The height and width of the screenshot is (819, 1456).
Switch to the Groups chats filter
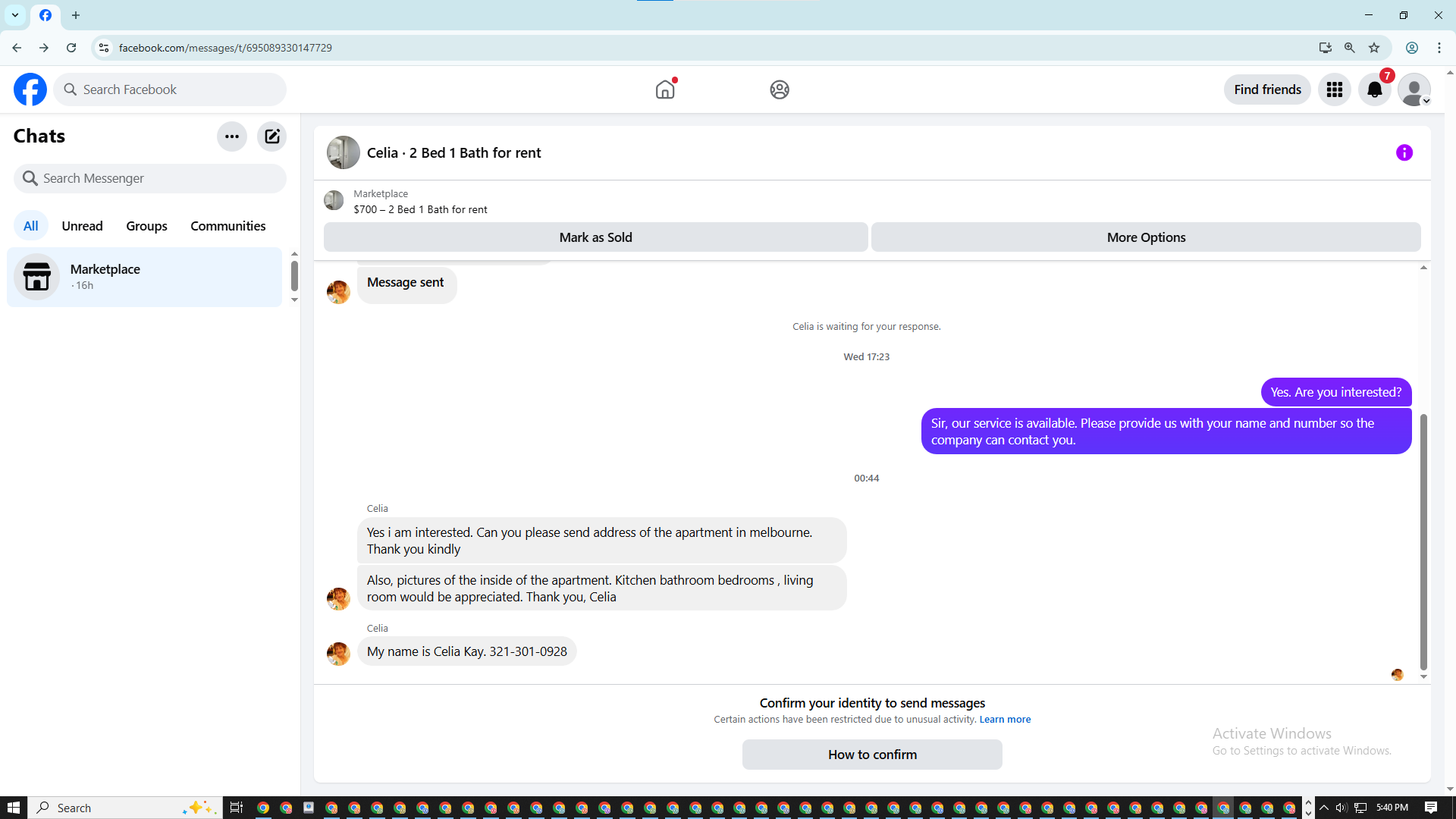coord(146,226)
